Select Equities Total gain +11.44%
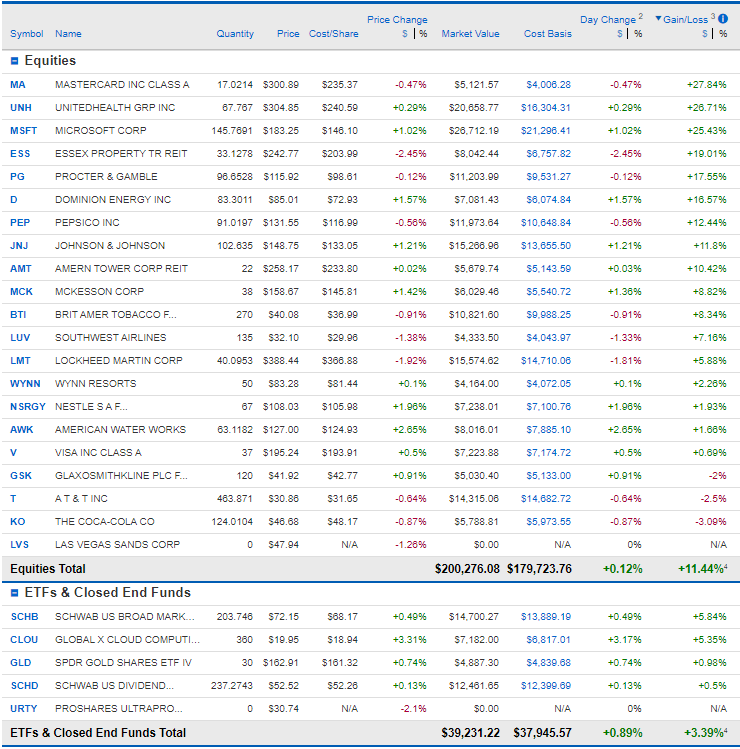740x749 pixels. click(701, 569)
